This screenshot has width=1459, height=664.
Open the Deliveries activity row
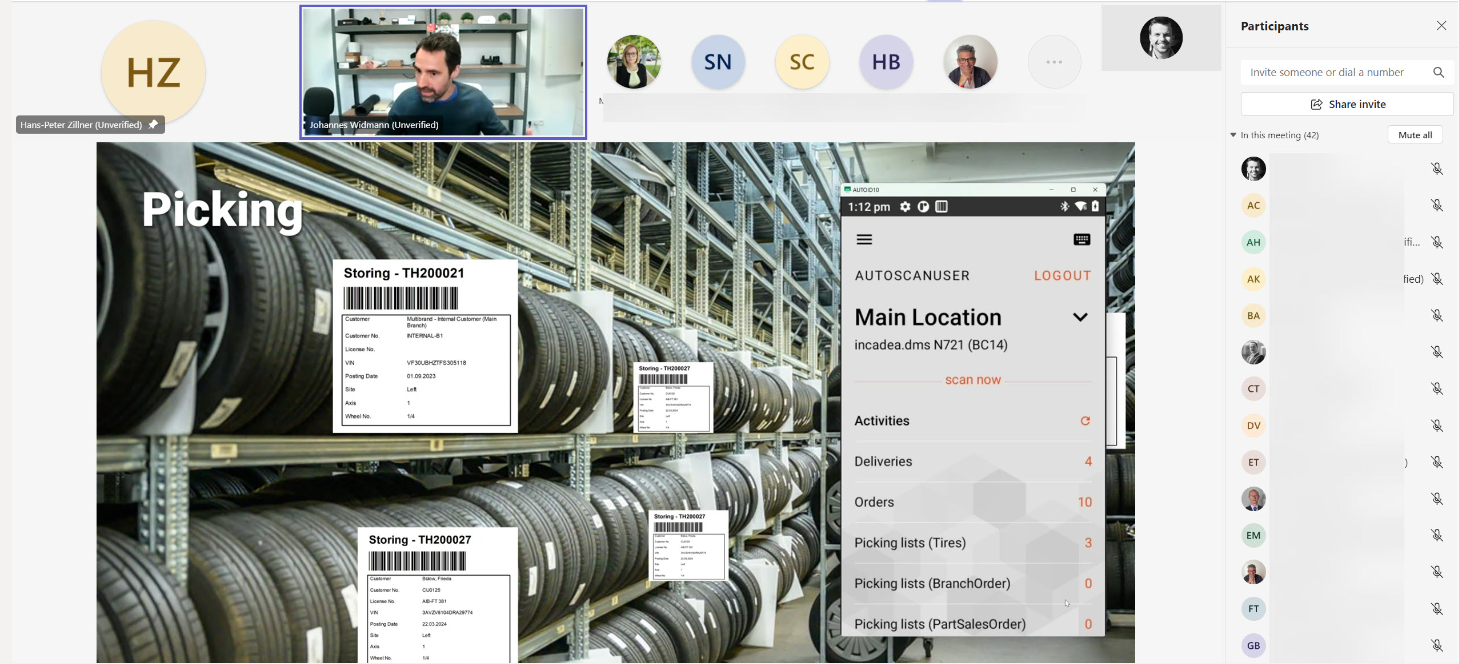[x=973, y=462]
